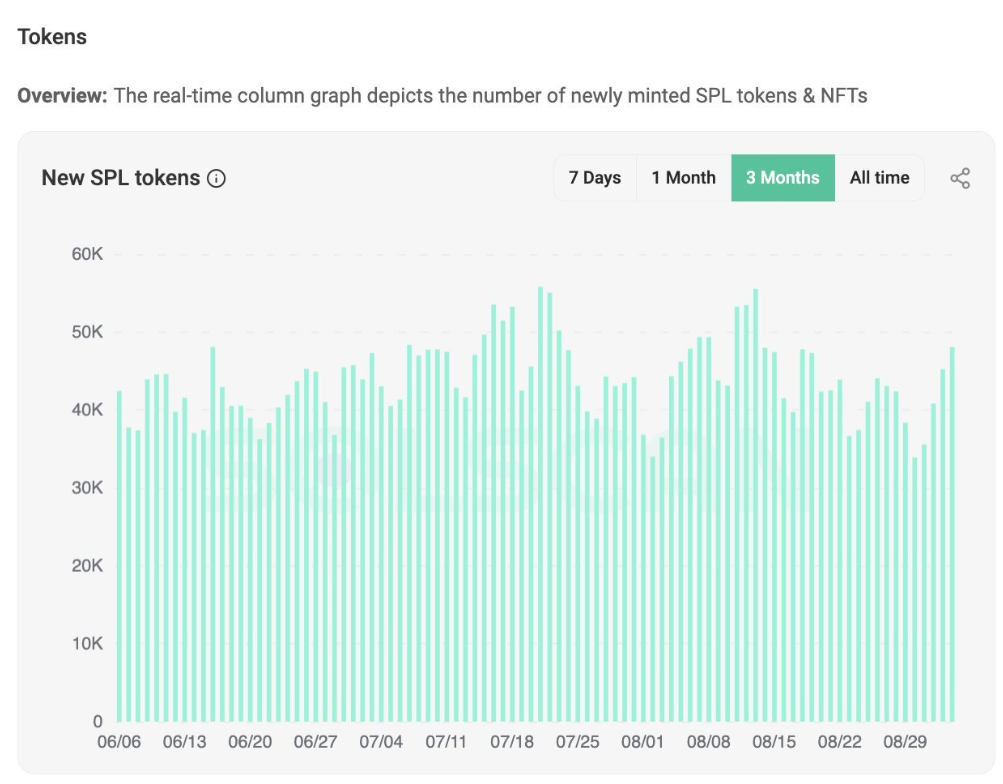Click the 0 label on the y-axis
This screenshot has width=1003, height=784.
pyautogui.click(x=98, y=721)
